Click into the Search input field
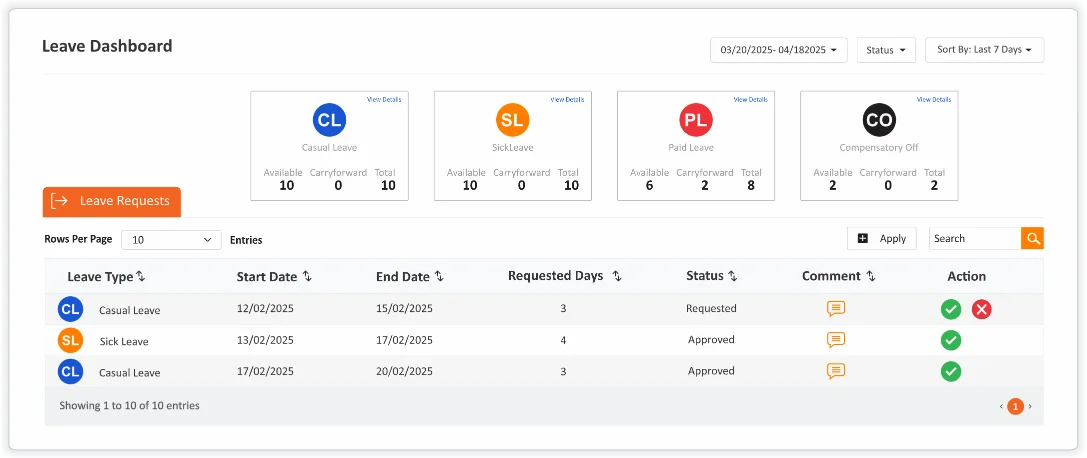The height and width of the screenshot is (458, 1087). pyautogui.click(x=973, y=238)
